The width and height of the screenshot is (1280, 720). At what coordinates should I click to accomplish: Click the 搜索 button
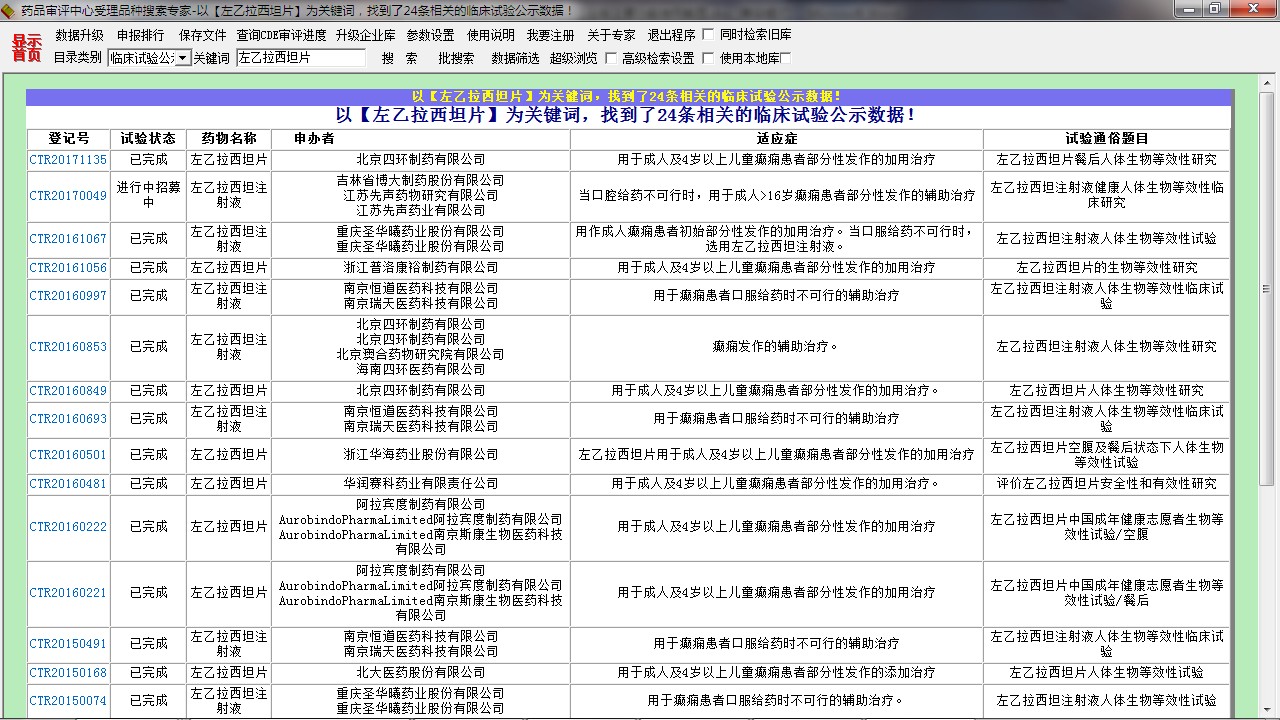[x=400, y=58]
